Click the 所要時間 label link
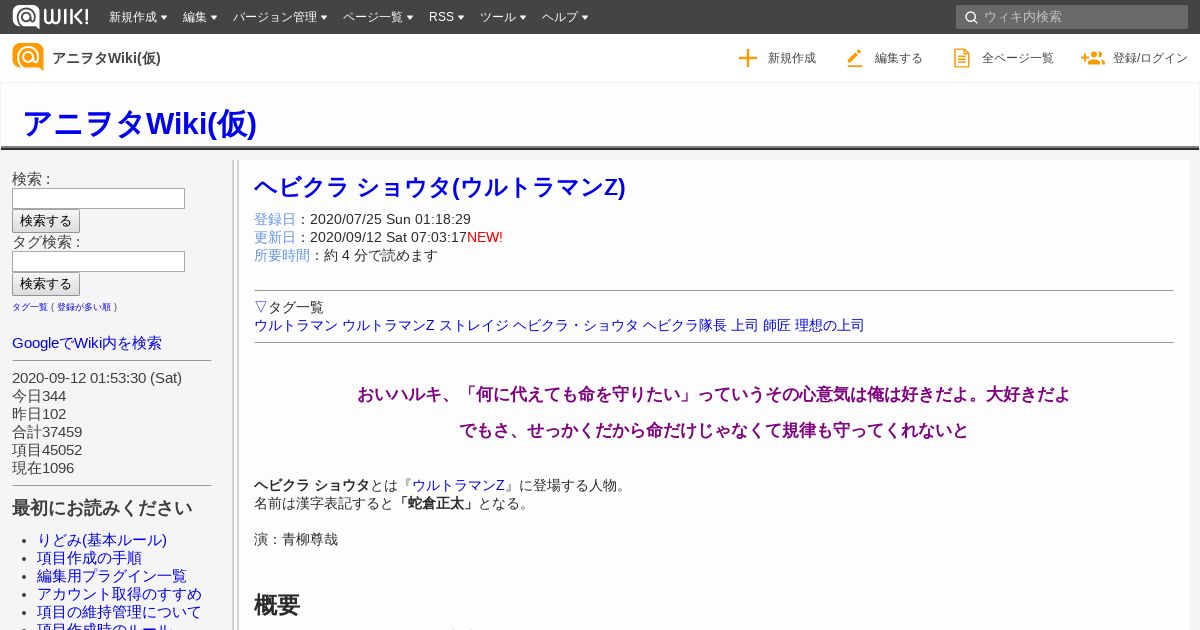 [282, 255]
